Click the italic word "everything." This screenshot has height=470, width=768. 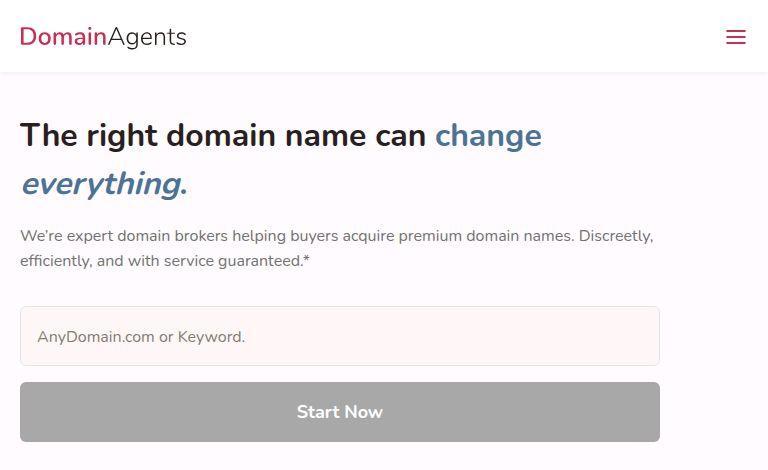pyautogui.click(x=104, y=185)
